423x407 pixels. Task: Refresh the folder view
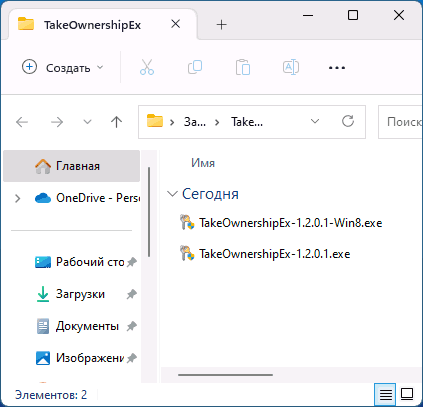click(348, 121)
